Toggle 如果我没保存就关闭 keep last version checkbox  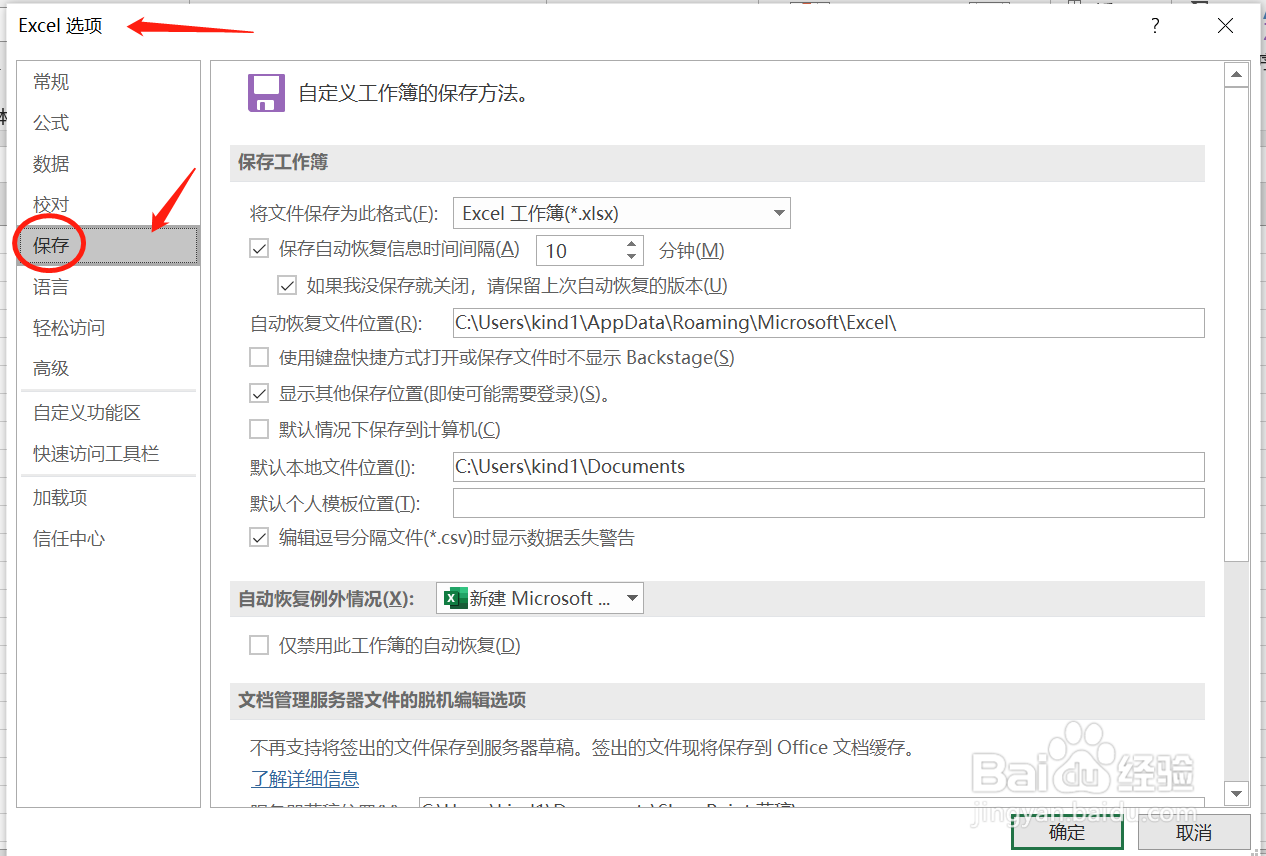pyautogui.click(x=287, y=285)
